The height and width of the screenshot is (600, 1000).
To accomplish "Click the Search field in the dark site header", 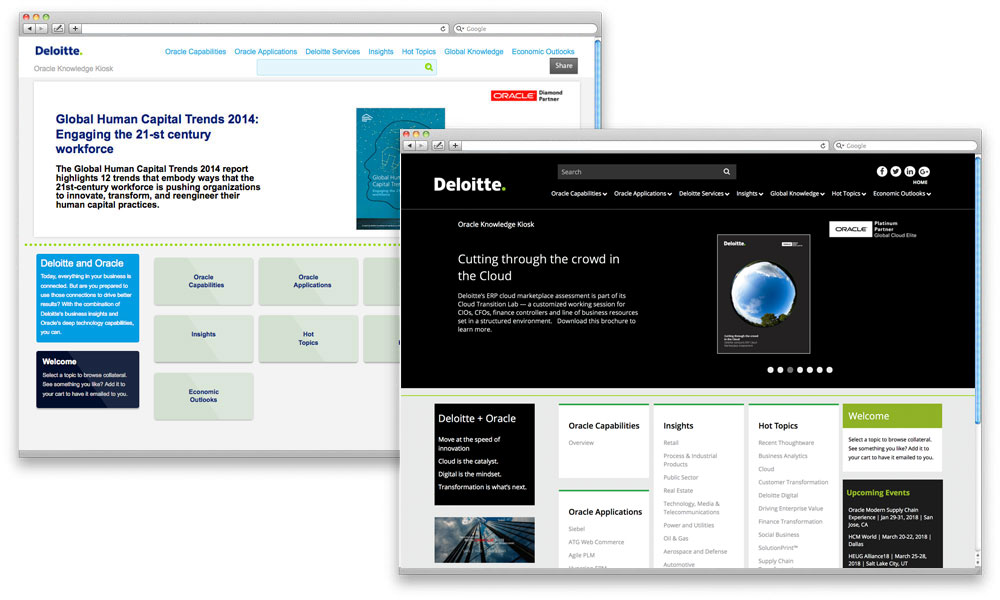I will pyautogui.click(x=647, y=172).
